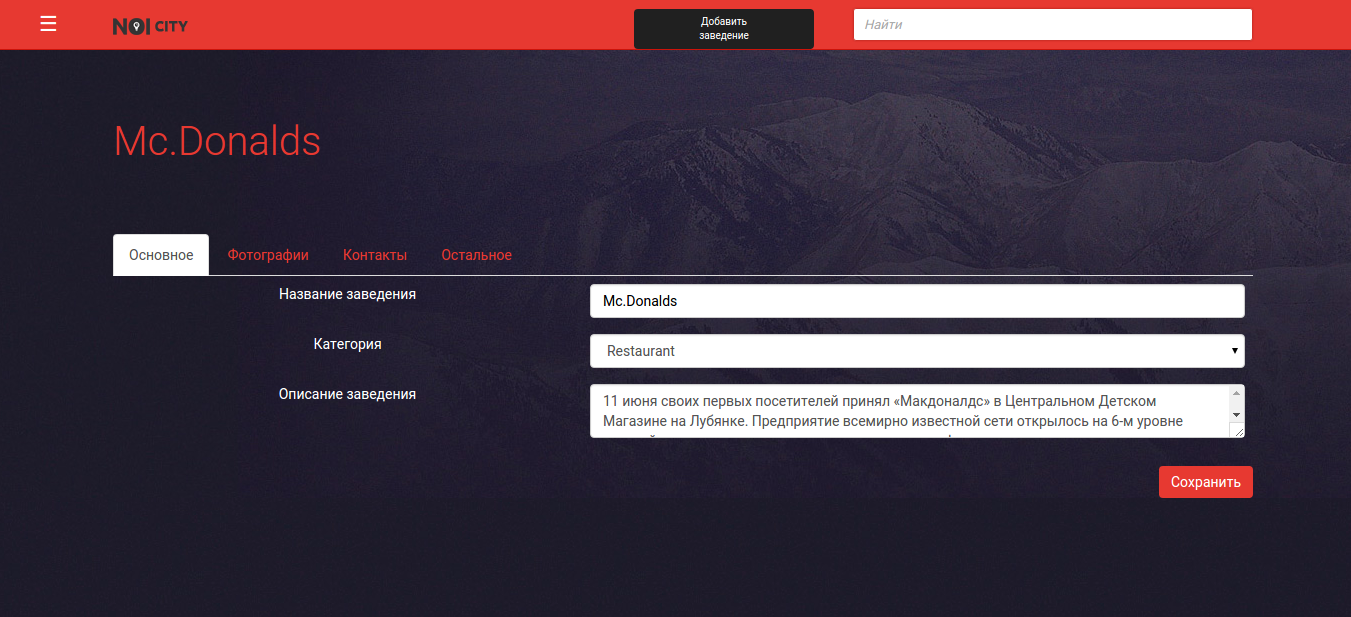This screenshot has height=617, width=1351.
Task: Click the Добавить заведение button
Action: point(724,28)
